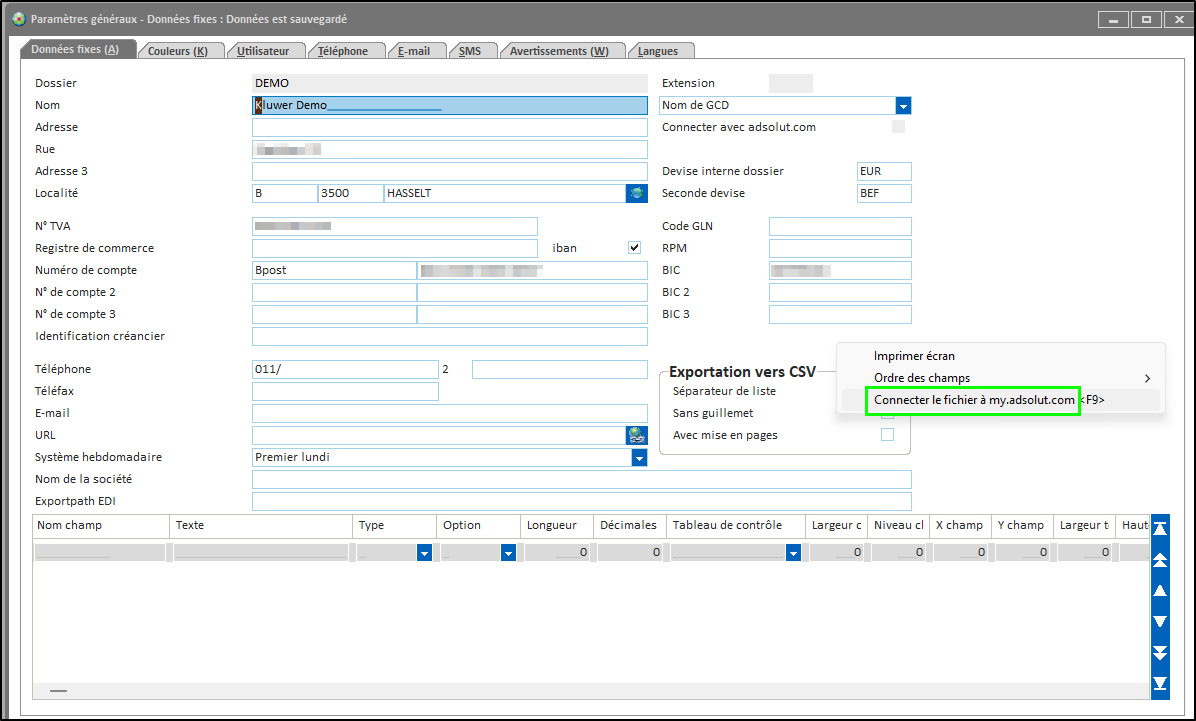1196x721 pixels.
Task: Open the Nom de GCD dropdown
Action: coord(903,105)
